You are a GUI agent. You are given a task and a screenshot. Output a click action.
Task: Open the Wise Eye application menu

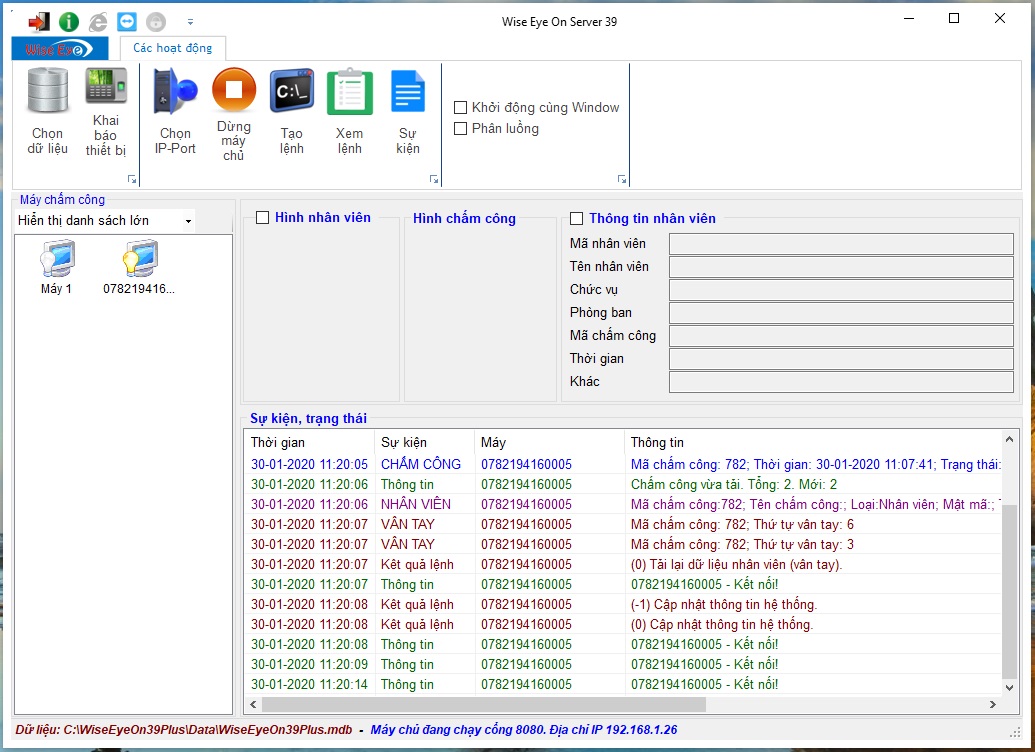tap(59, 49)
